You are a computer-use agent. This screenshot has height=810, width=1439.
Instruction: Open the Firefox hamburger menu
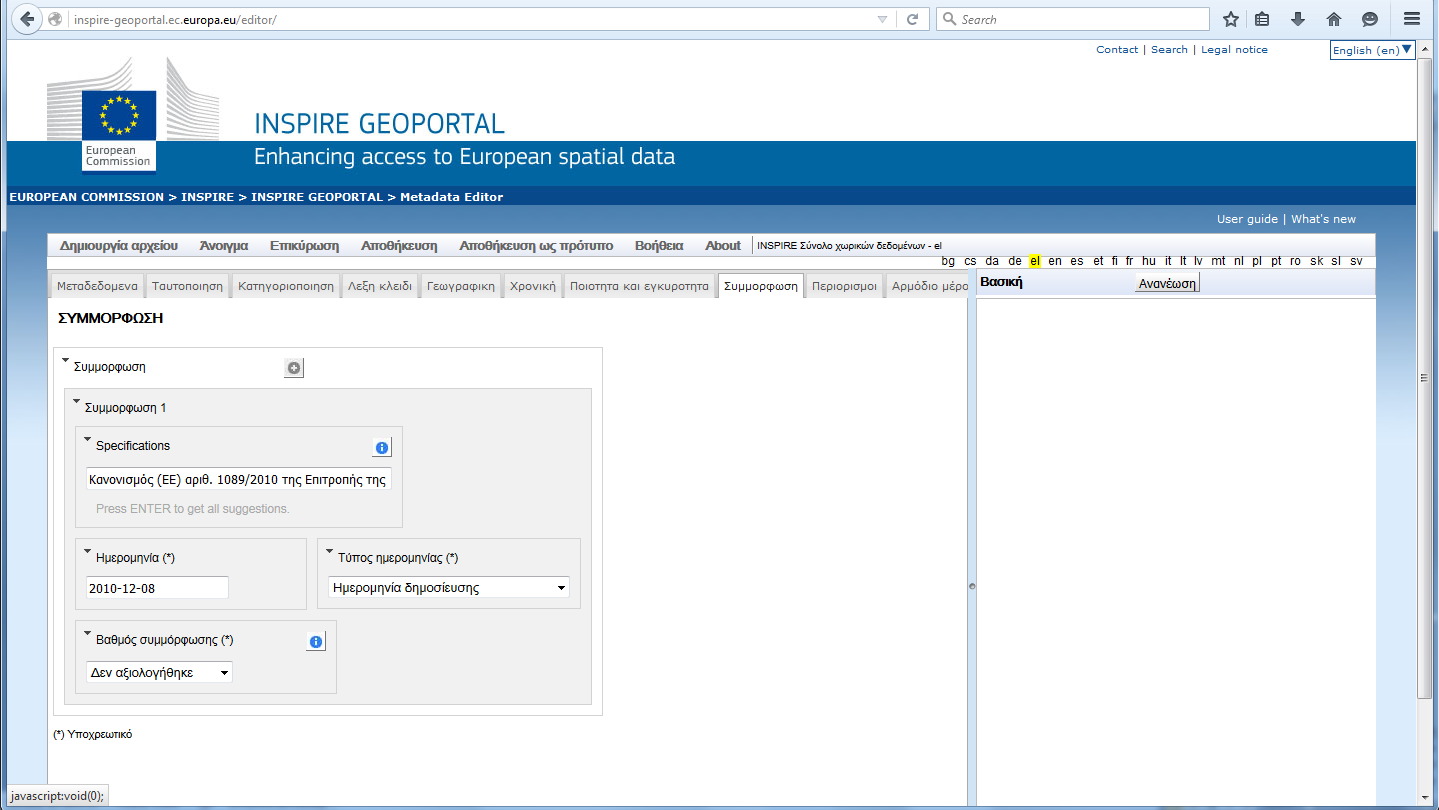pos(1412,19)
